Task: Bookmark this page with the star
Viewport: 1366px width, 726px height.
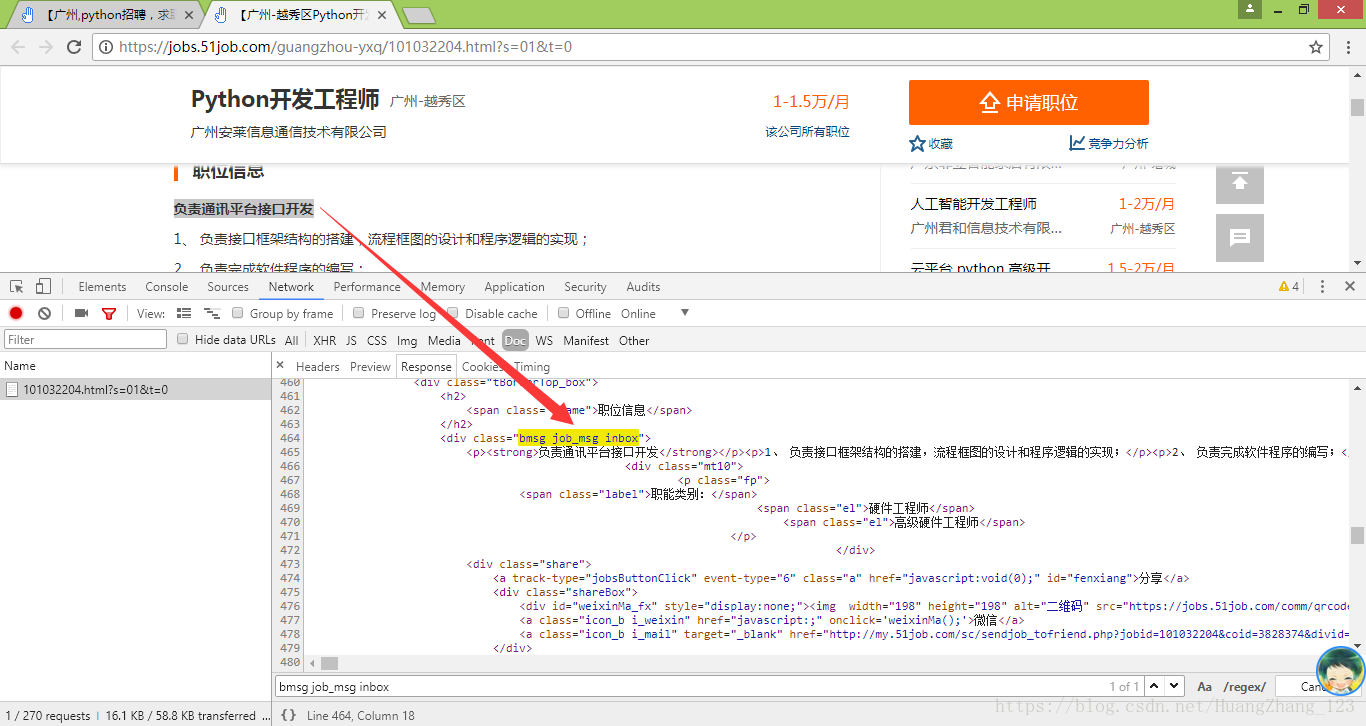Action: click(x=1316, y=47)
